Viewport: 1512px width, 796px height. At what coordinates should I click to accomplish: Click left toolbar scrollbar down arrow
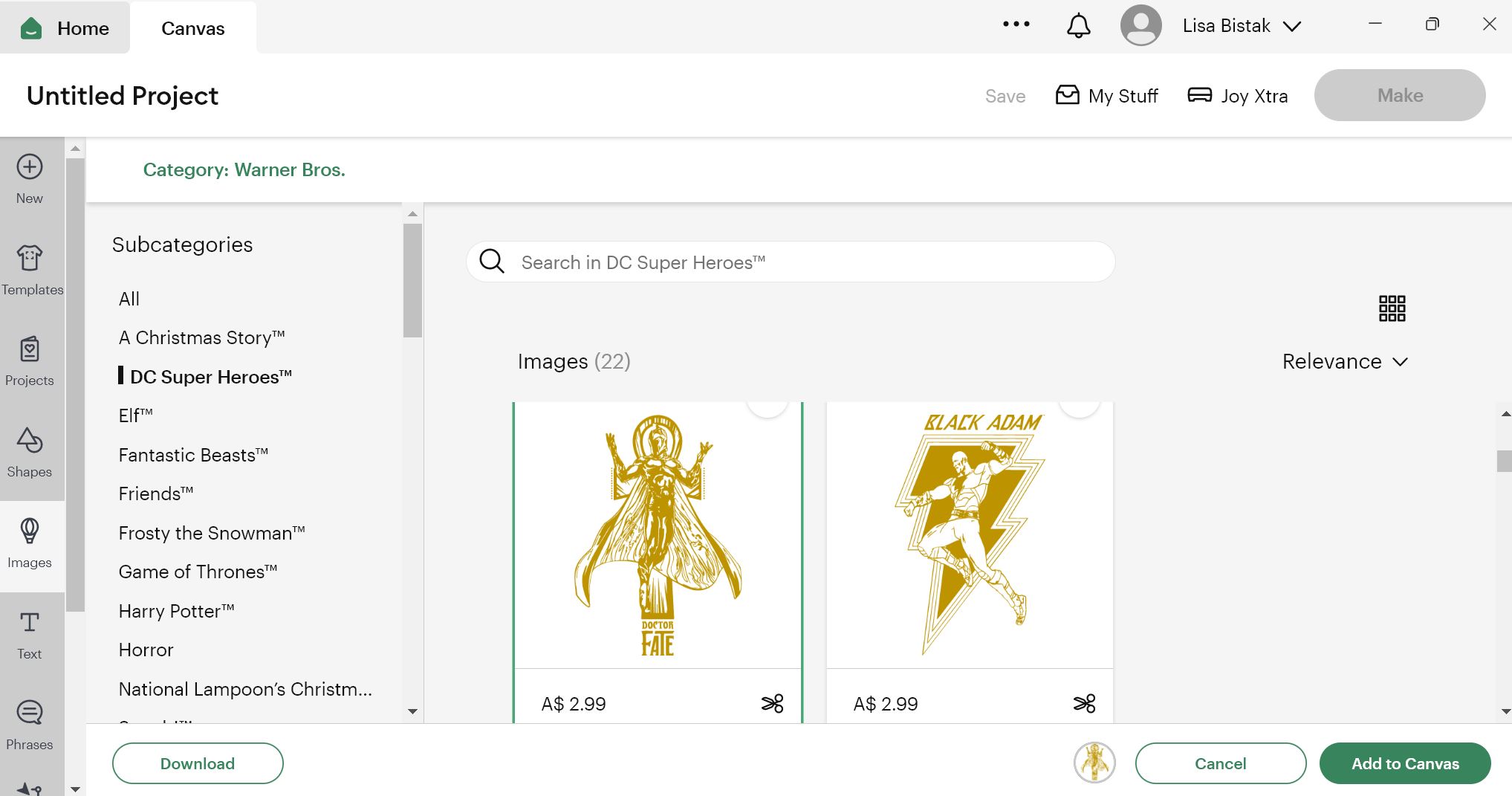pyautogui.click(x=75, y=789)
